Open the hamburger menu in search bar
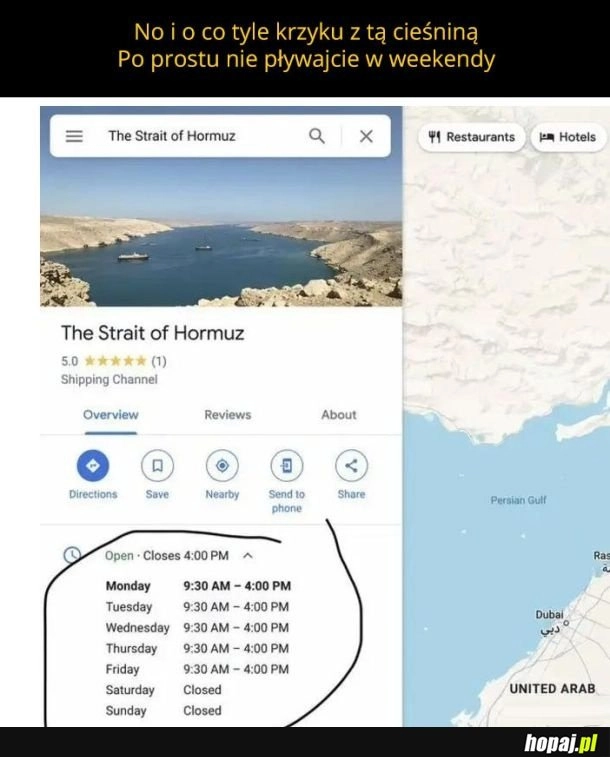Screen dimensions: 610x757 tap(74, 136)
